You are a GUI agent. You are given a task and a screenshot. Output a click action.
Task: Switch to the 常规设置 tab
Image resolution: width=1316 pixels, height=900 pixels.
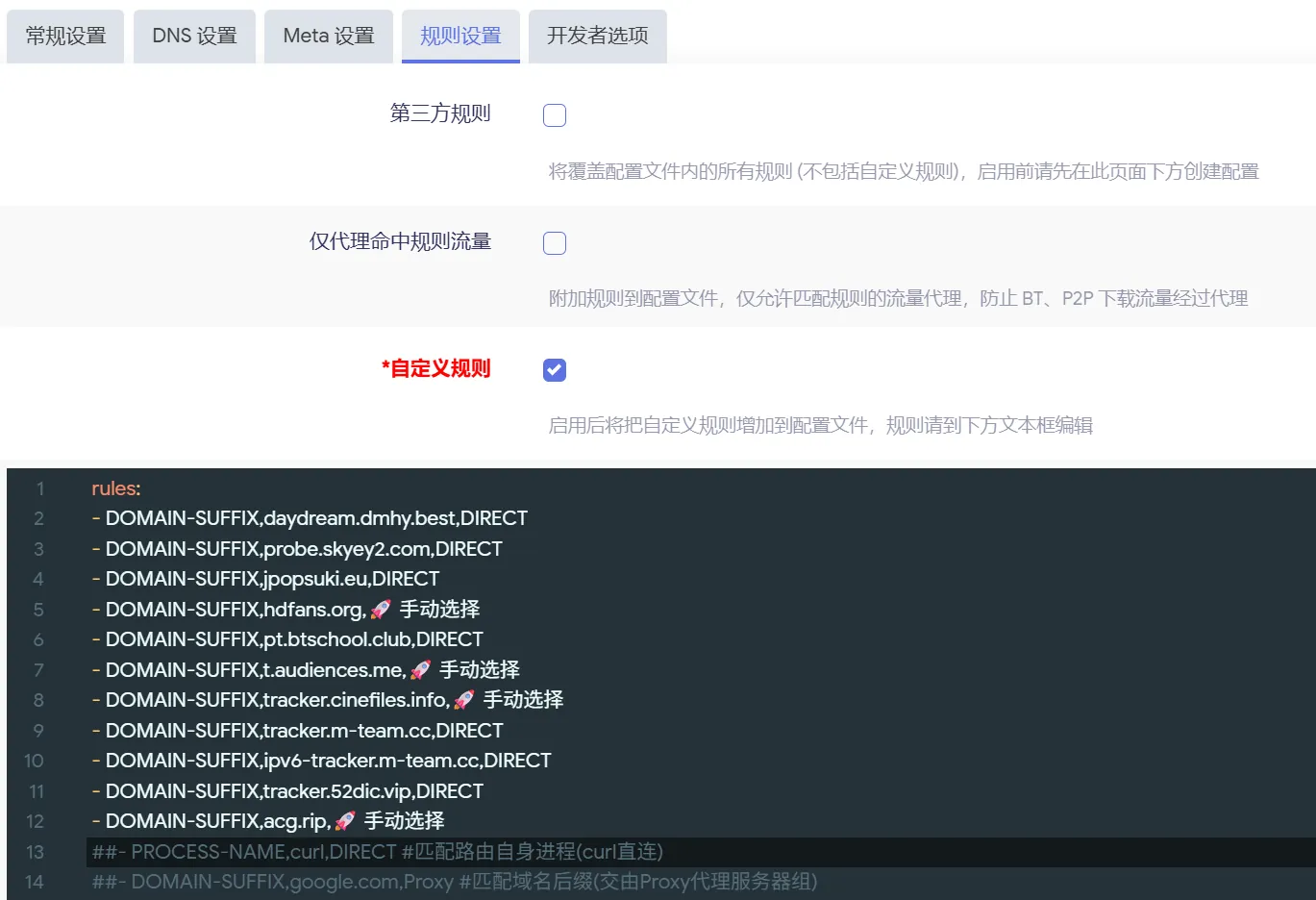[x=65, y=36]
